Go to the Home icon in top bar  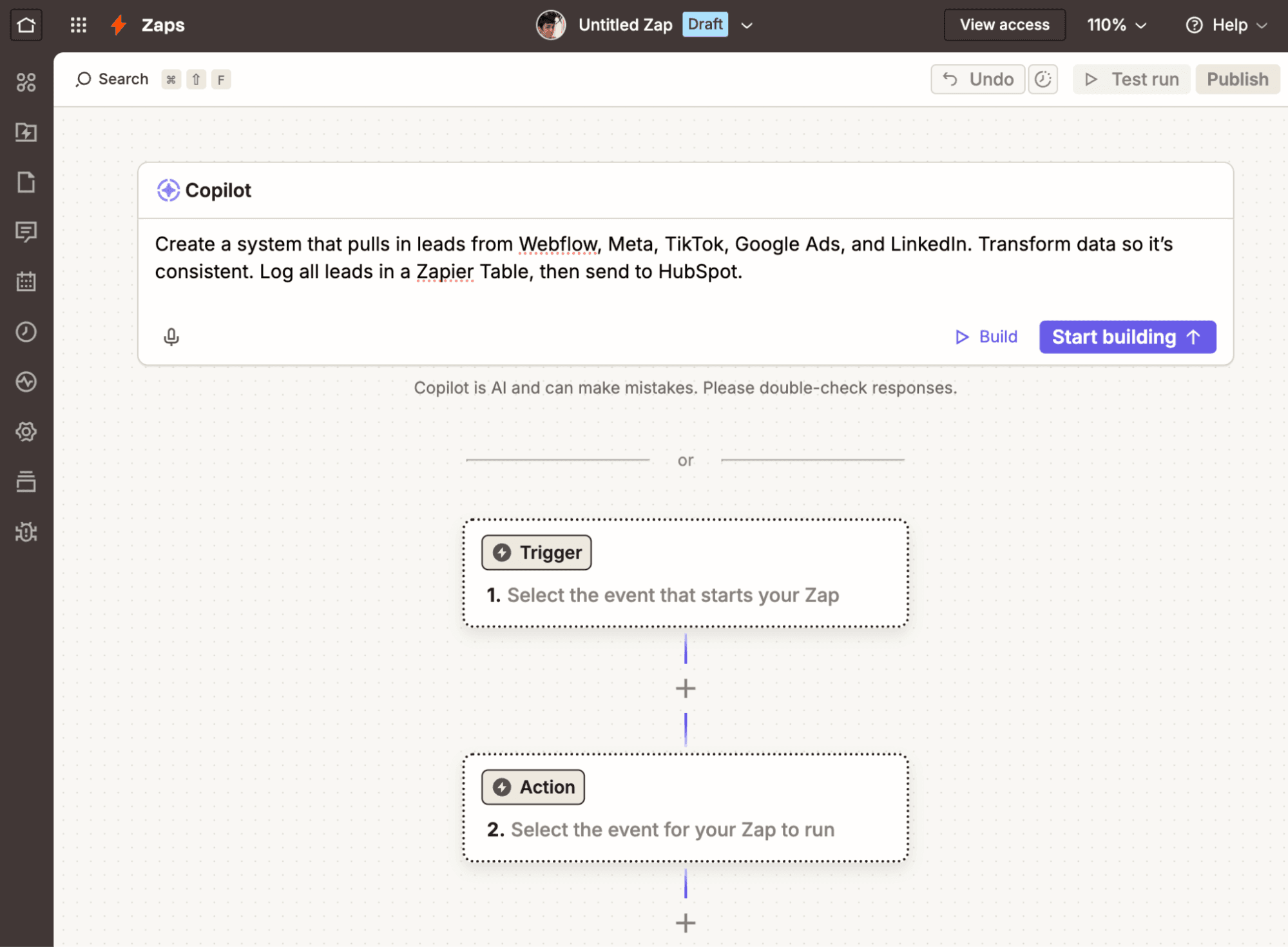(x=26, y=25)
